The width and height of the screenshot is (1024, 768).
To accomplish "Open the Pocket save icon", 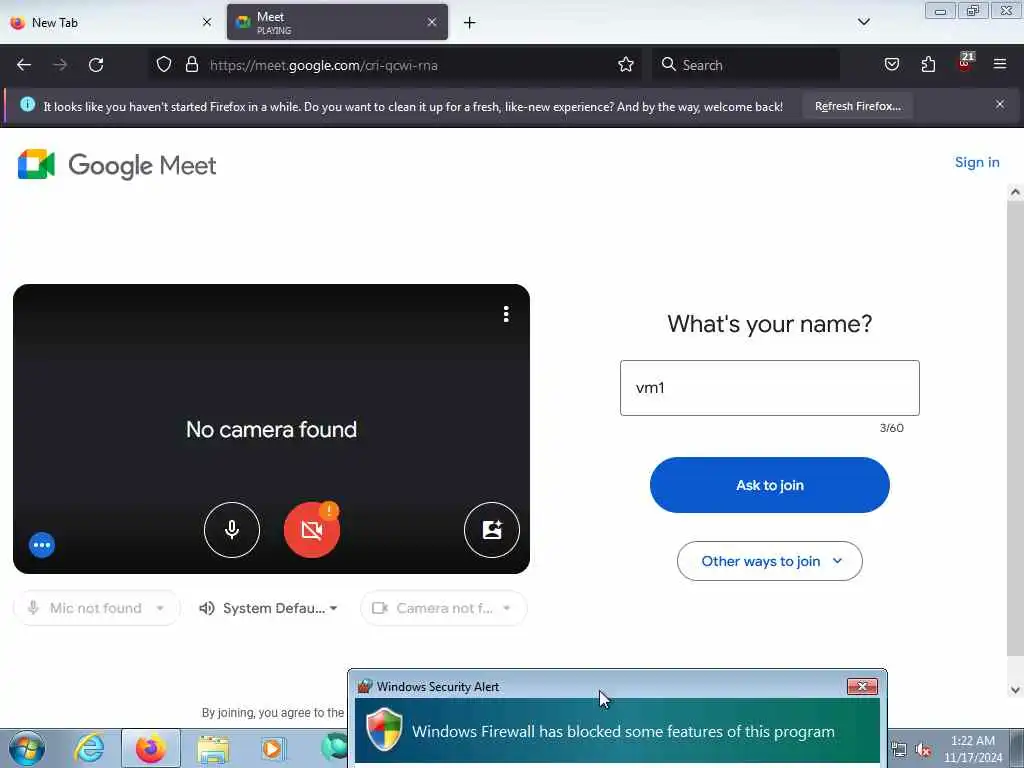I will [x=891, y=65].
